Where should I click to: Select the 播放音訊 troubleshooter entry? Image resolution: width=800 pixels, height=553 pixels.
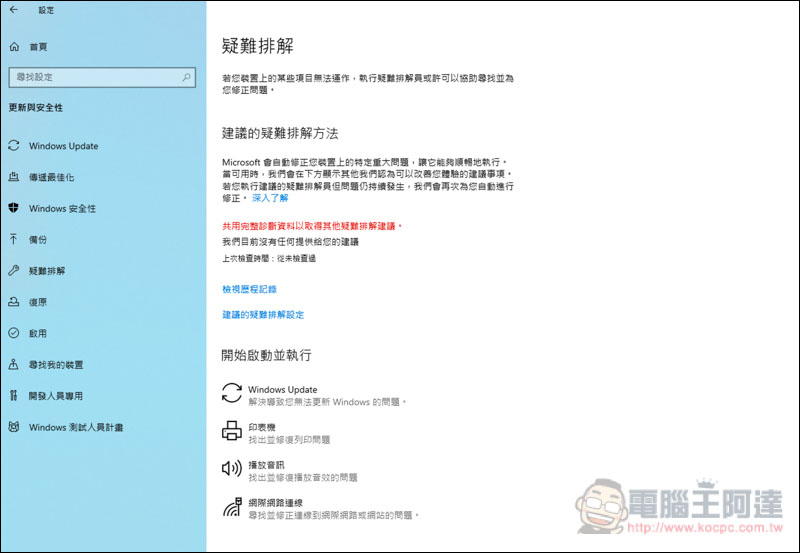(290, 470)
